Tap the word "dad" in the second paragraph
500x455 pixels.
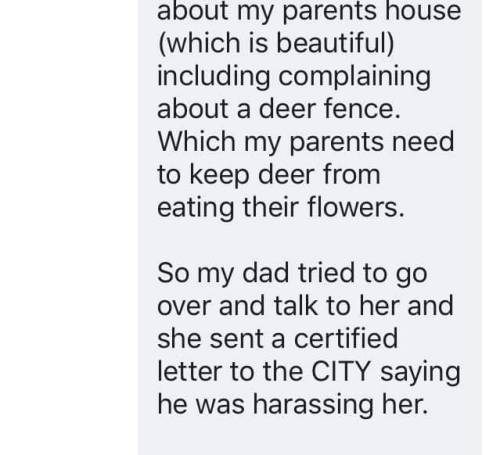pyautogui.click(x=266, y=273)
